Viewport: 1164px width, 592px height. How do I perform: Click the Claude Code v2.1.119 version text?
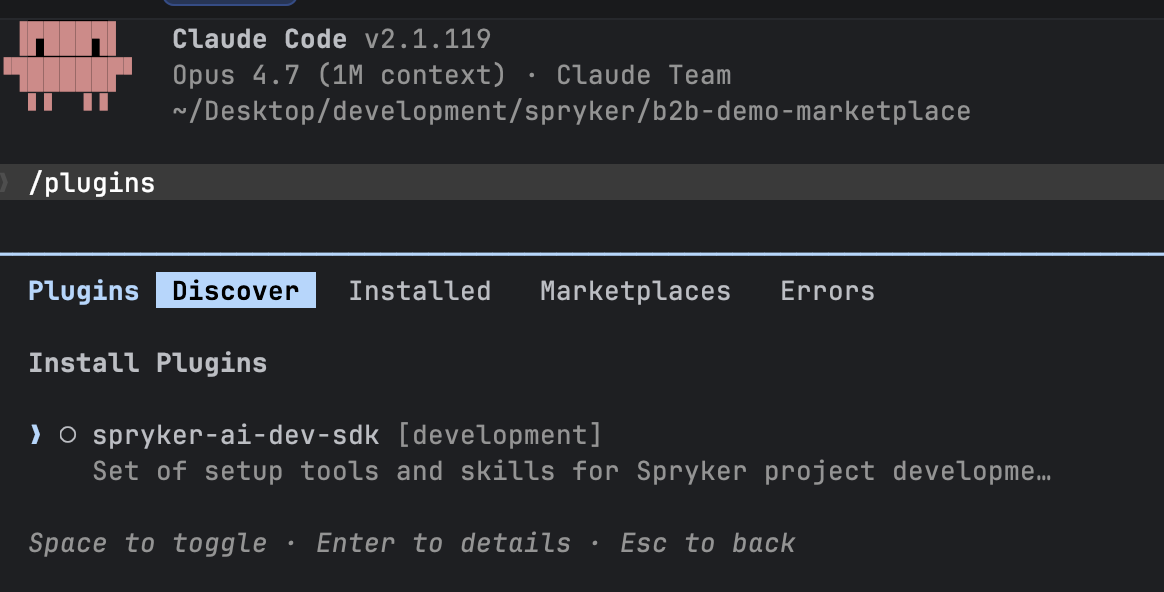(x=332, y=39)
